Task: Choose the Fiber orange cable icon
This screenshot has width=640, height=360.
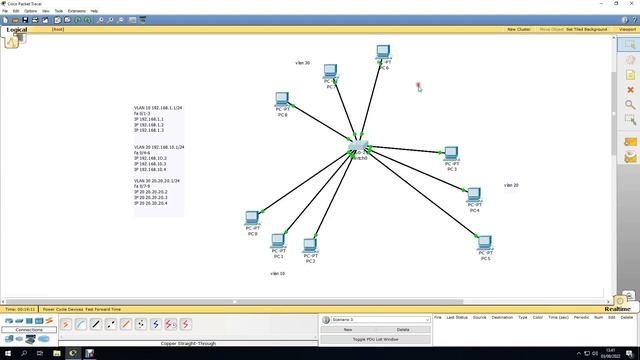Action: (x=126, y=324)
